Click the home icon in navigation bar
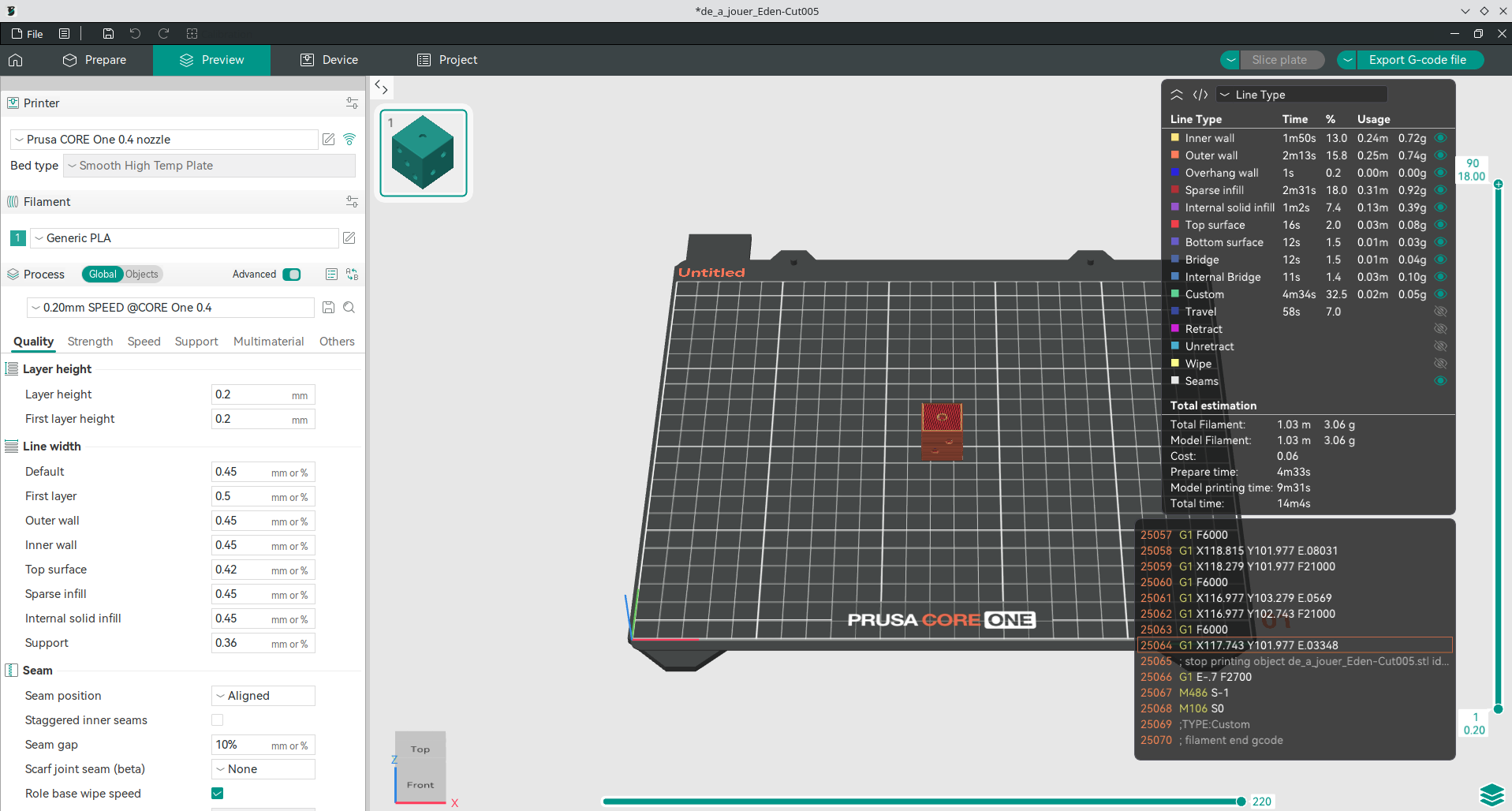The height and width of the screenshot is (811, 1512). [x=16, y=60]
